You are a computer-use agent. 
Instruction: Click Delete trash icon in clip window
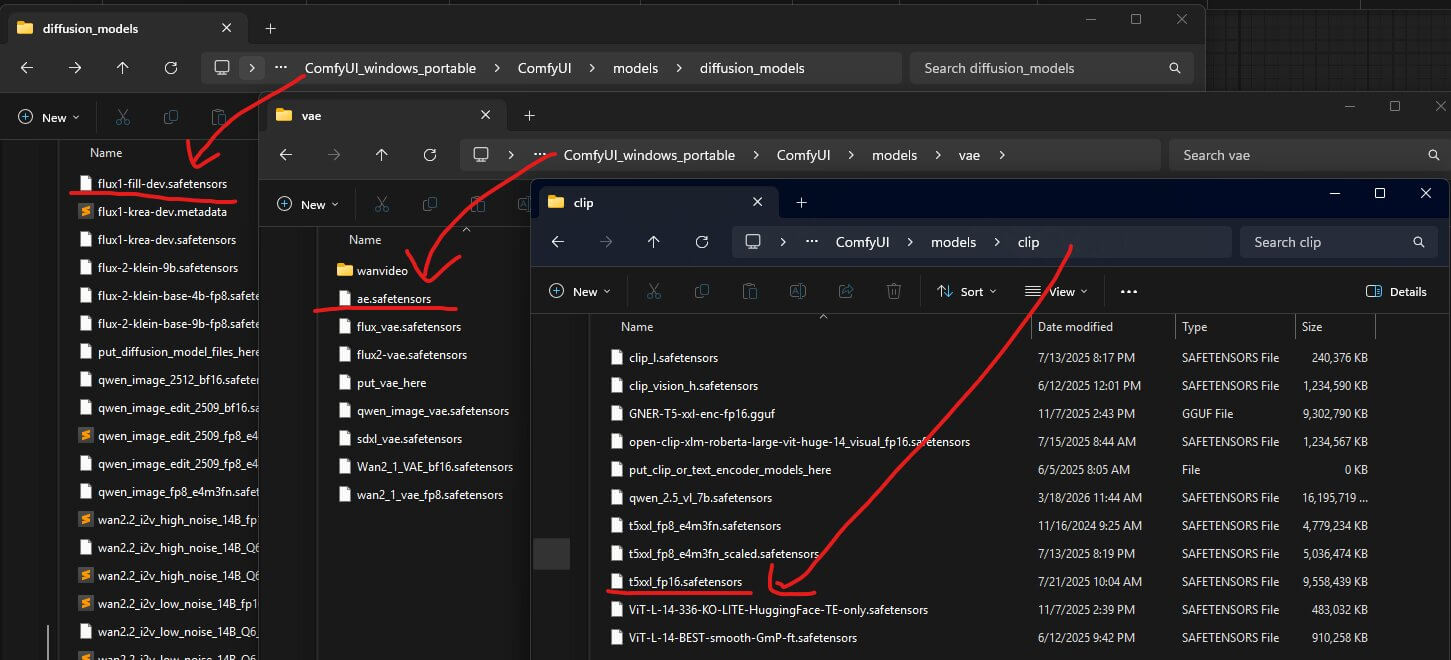point(894,291)
